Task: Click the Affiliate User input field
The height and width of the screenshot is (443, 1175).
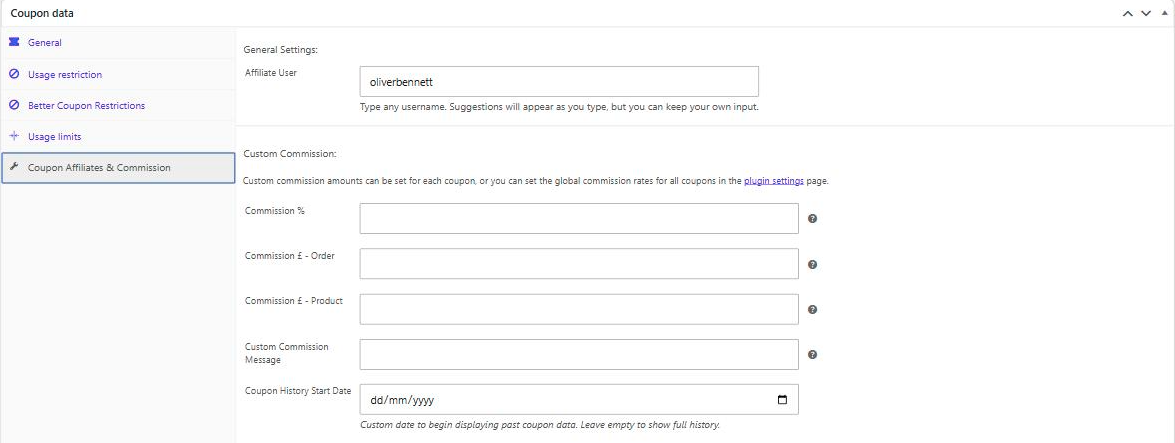Action: pyautogui.click(x=559, y=82)
